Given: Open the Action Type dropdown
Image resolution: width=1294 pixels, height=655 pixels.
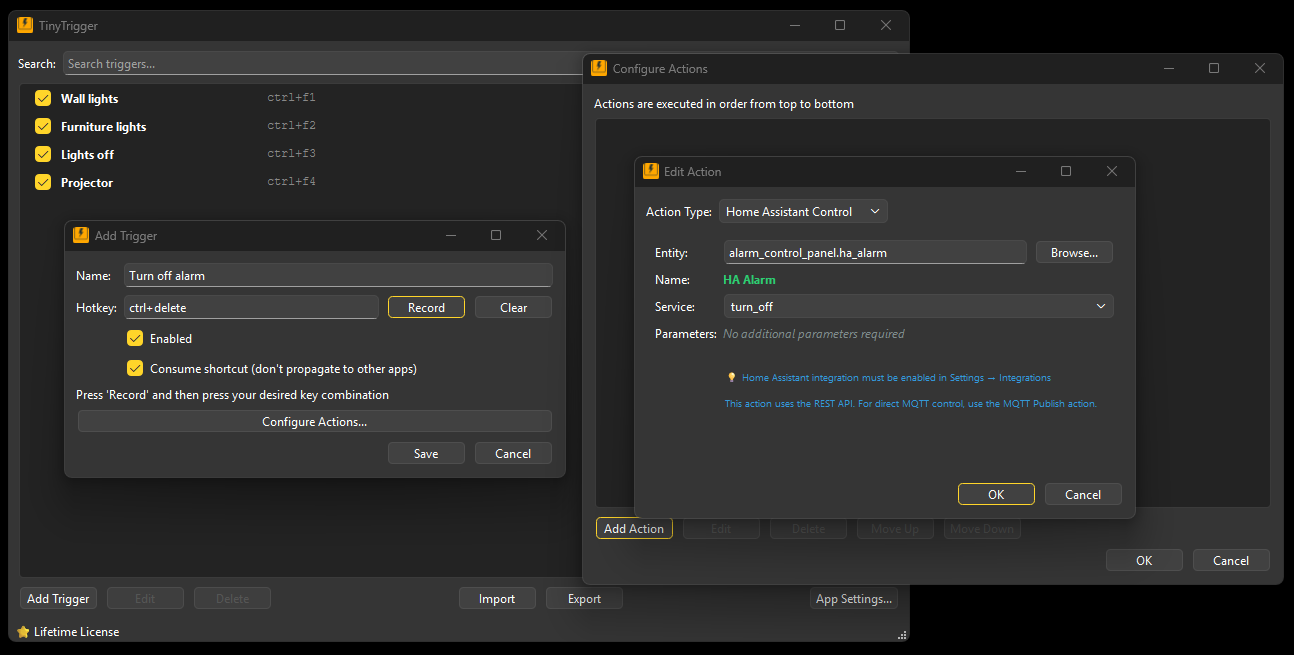Looking at the screenshot, I should click(802, 211).
